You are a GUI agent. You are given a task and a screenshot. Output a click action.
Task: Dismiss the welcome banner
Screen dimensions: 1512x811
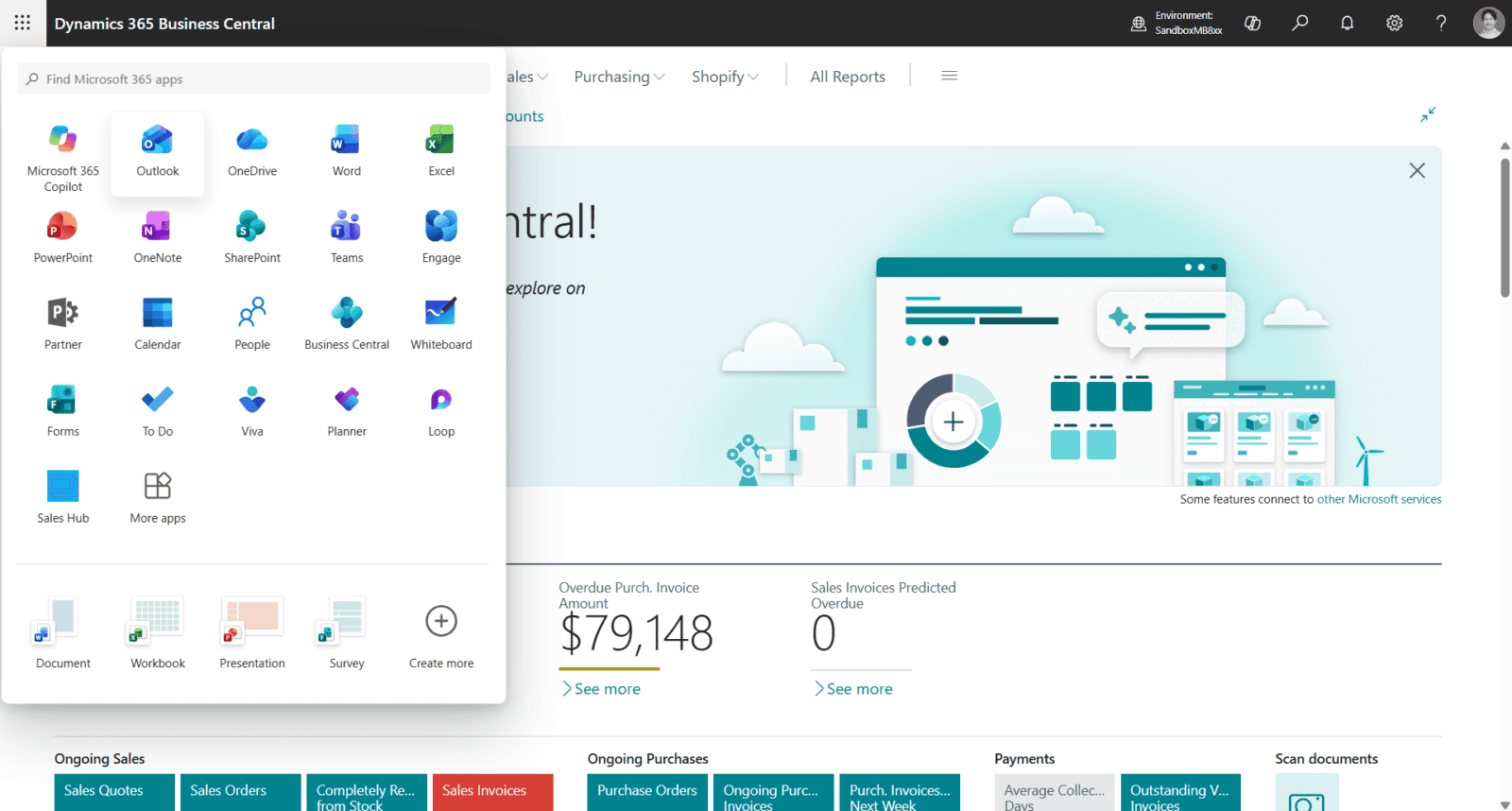1417,170
